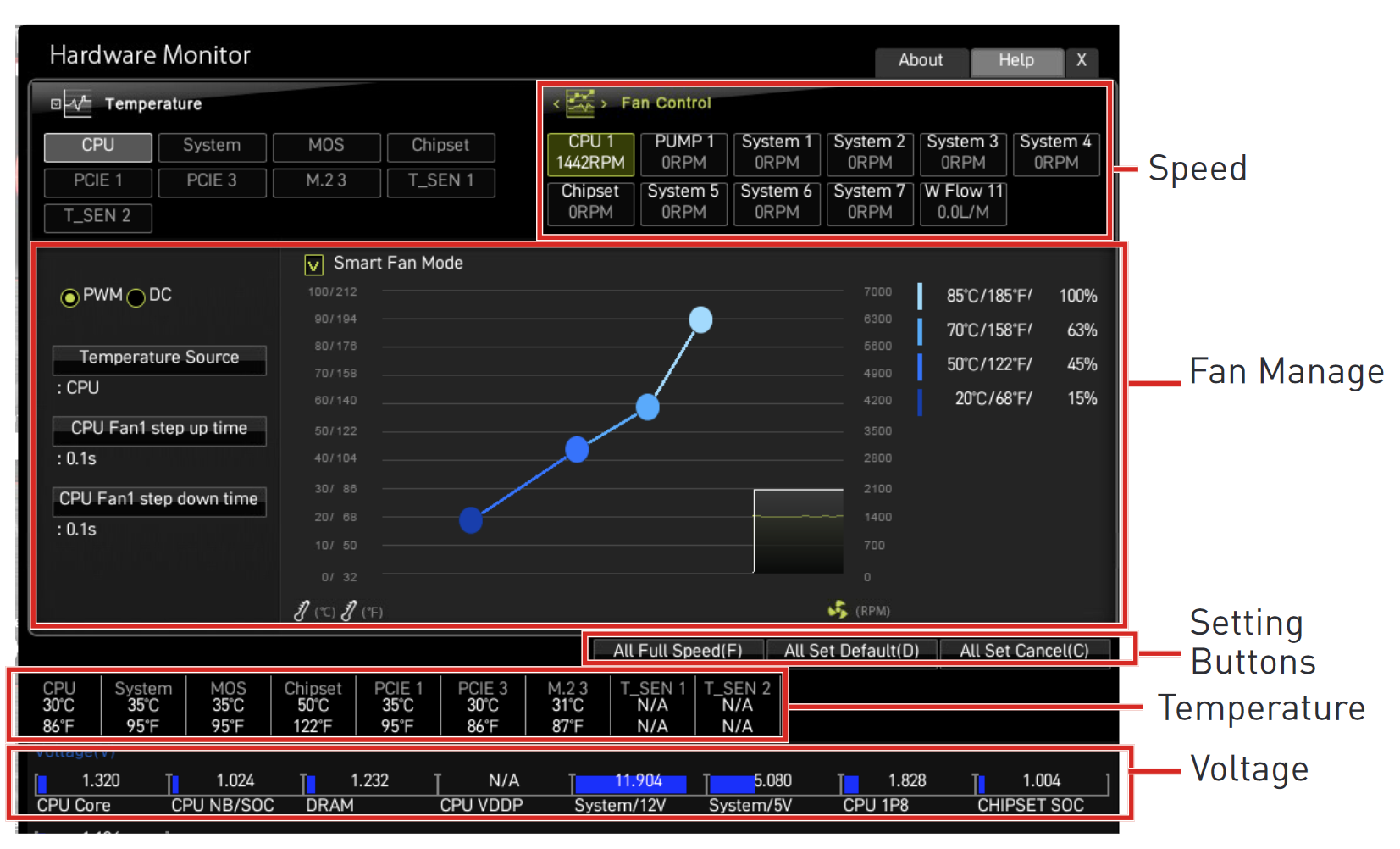Click the right arrow beside Fan Control
Viewport: 1400px width, 849px height.
click(604, 104)
